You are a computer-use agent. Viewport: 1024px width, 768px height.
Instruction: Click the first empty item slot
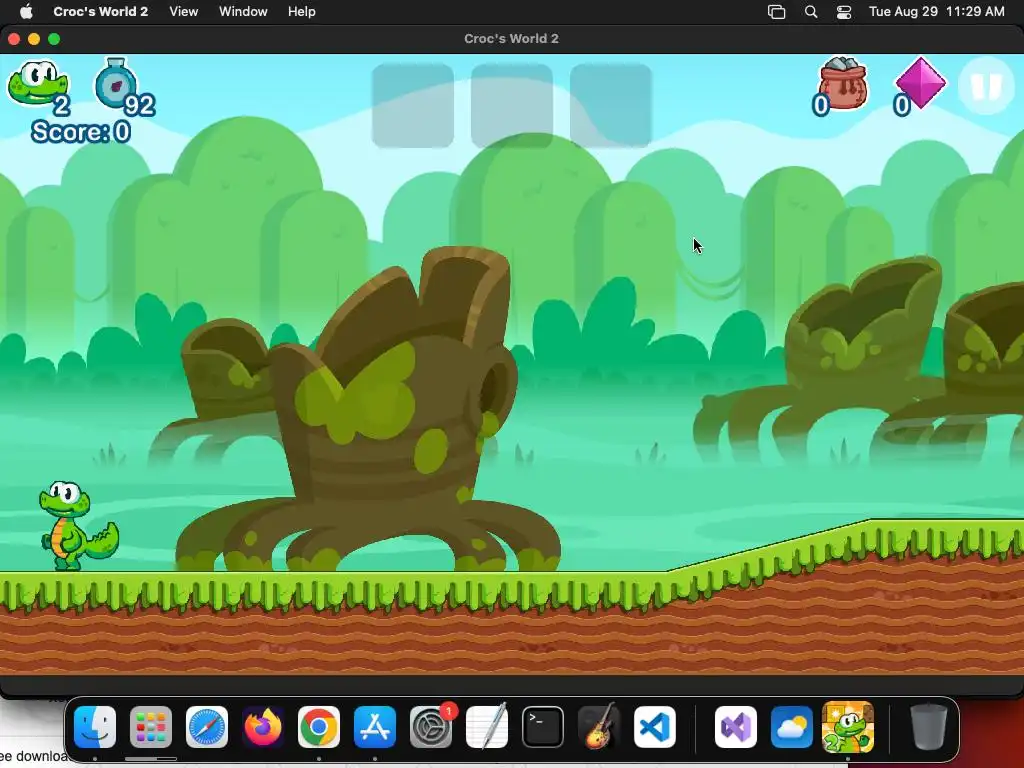tap(413, 105)
